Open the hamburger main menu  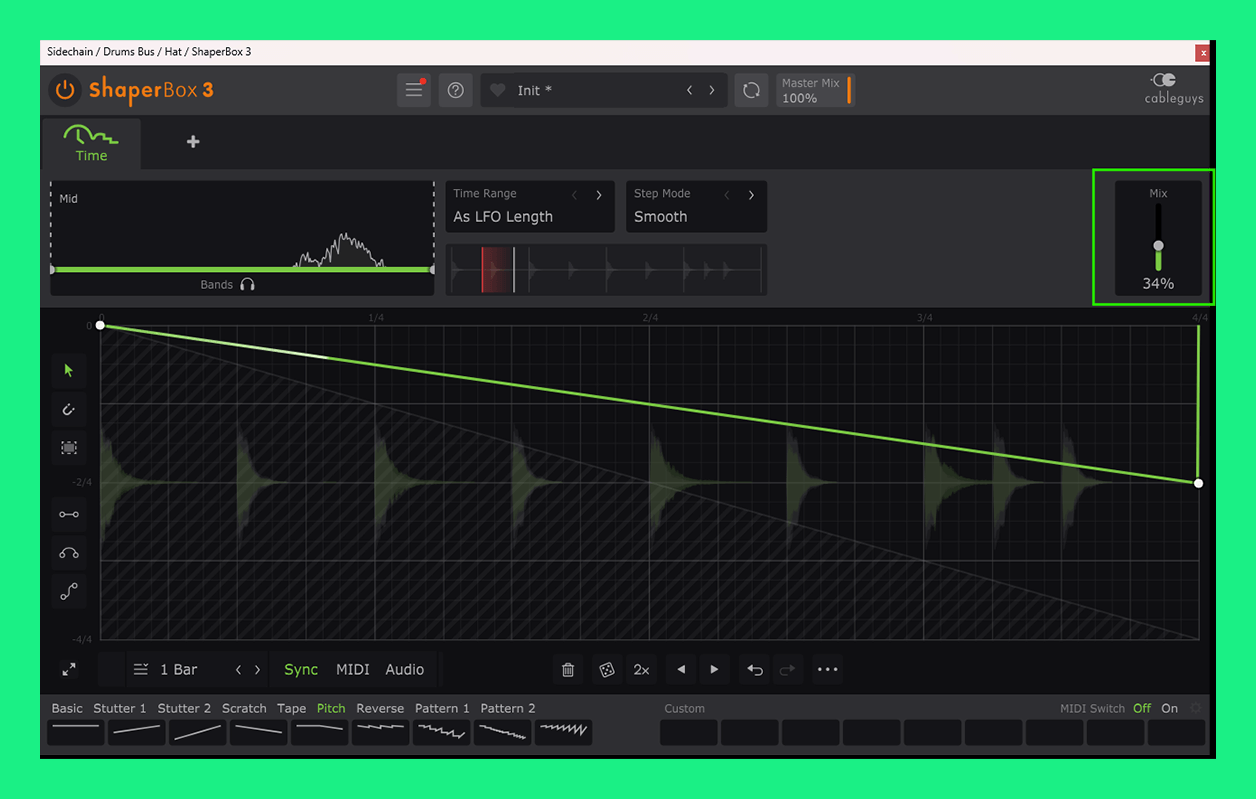coord(413,90)
